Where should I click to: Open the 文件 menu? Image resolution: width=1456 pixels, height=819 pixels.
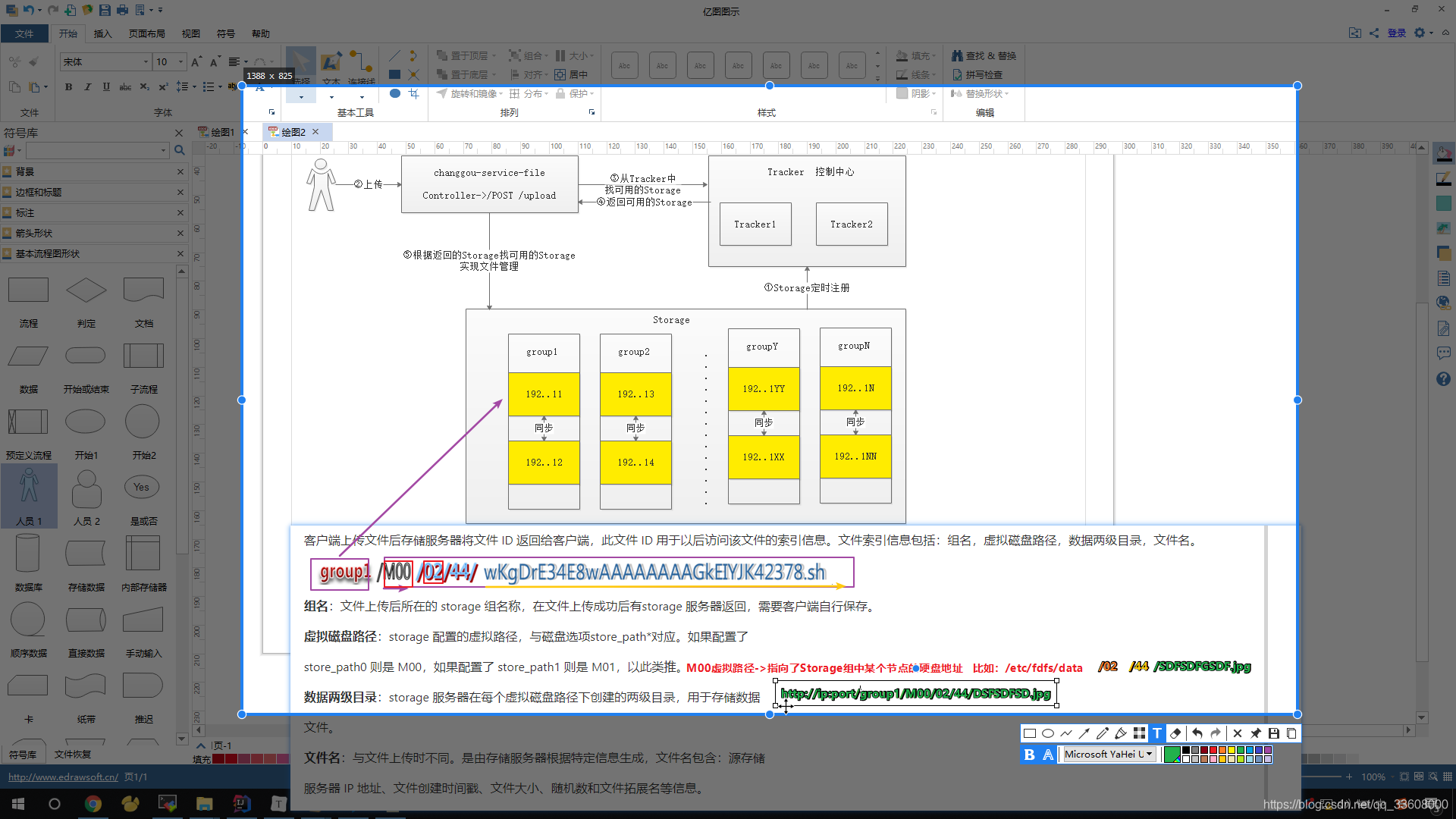tap(24, 33)
